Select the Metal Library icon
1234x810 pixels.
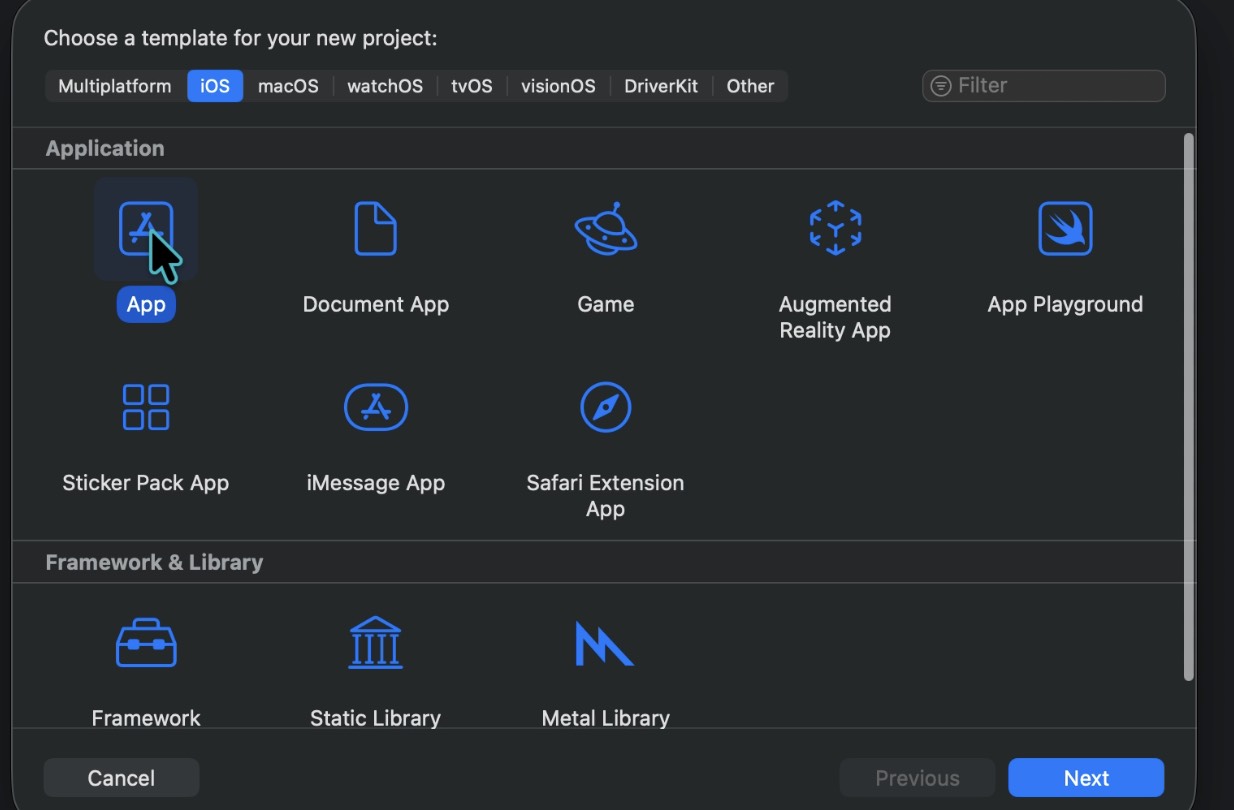[x=604, y=643]
